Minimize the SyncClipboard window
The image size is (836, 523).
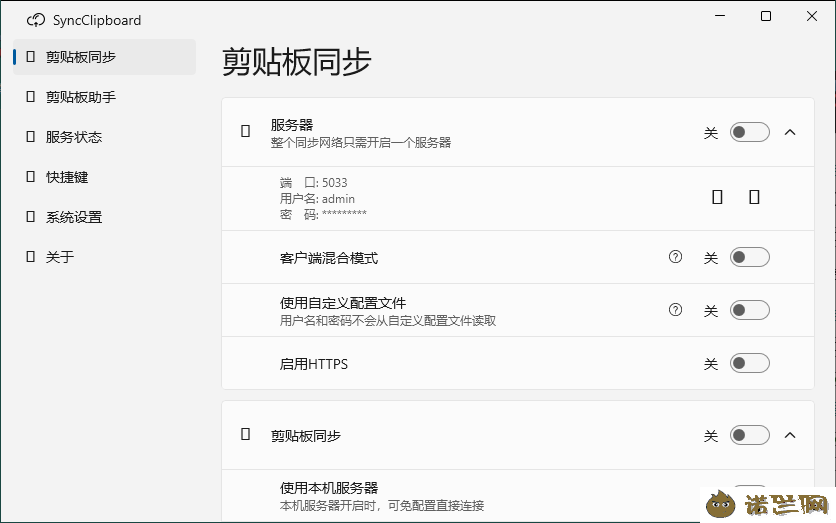click(720, 16)
